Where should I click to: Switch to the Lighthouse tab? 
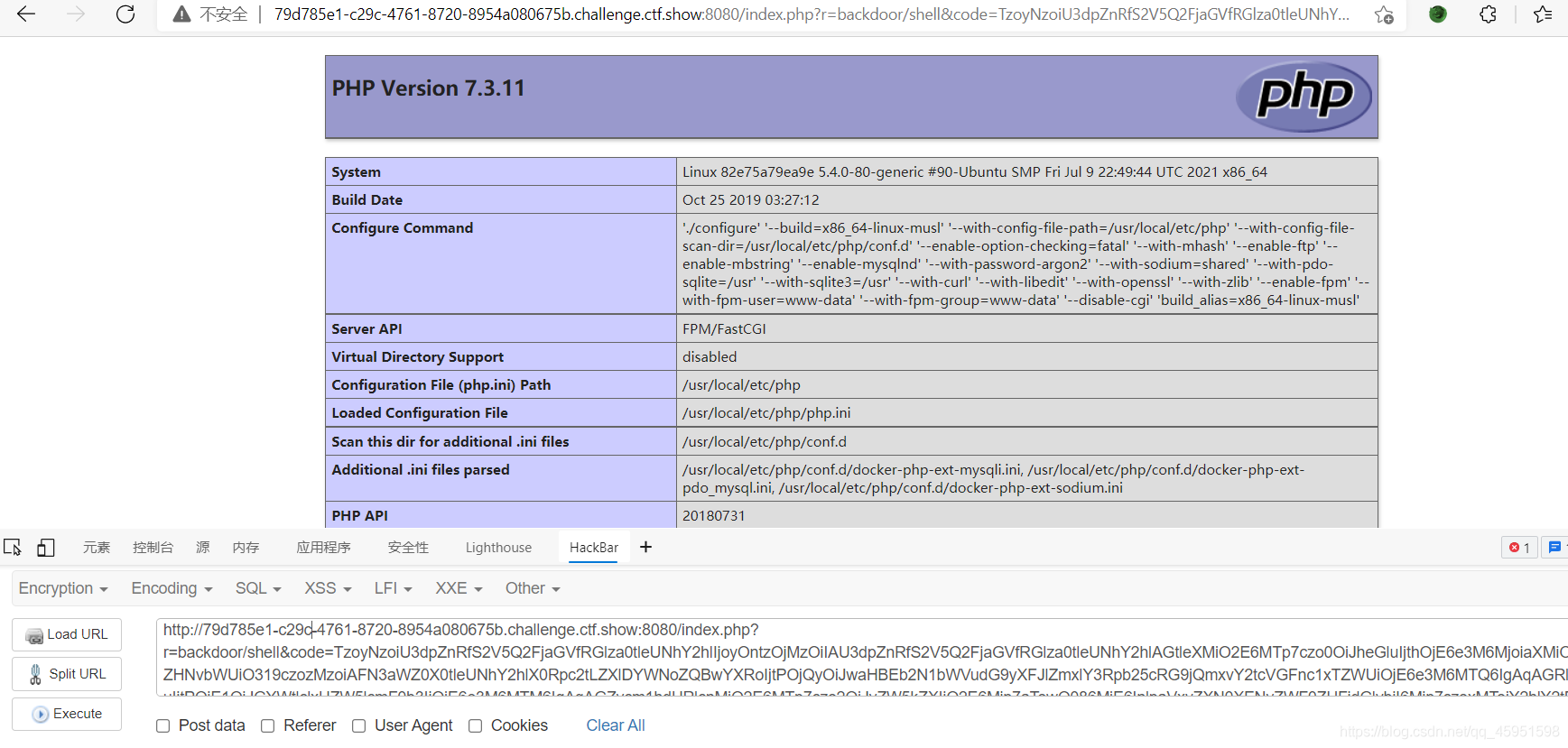(498, 548)
